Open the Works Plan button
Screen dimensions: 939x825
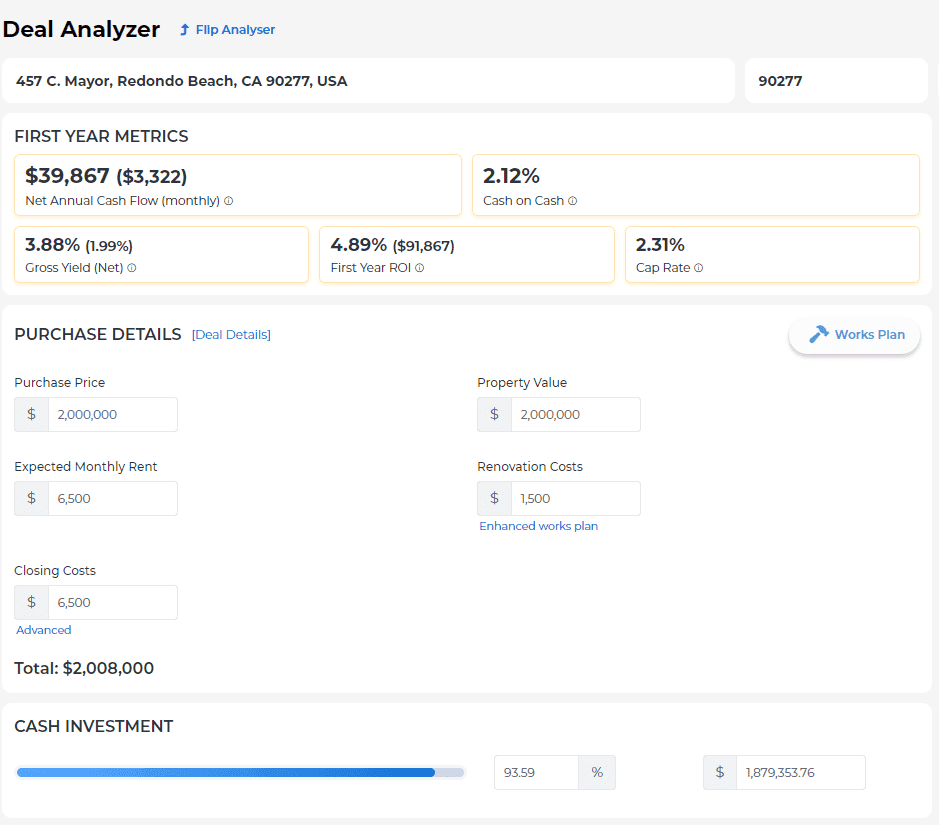click(x=854, y=335)
